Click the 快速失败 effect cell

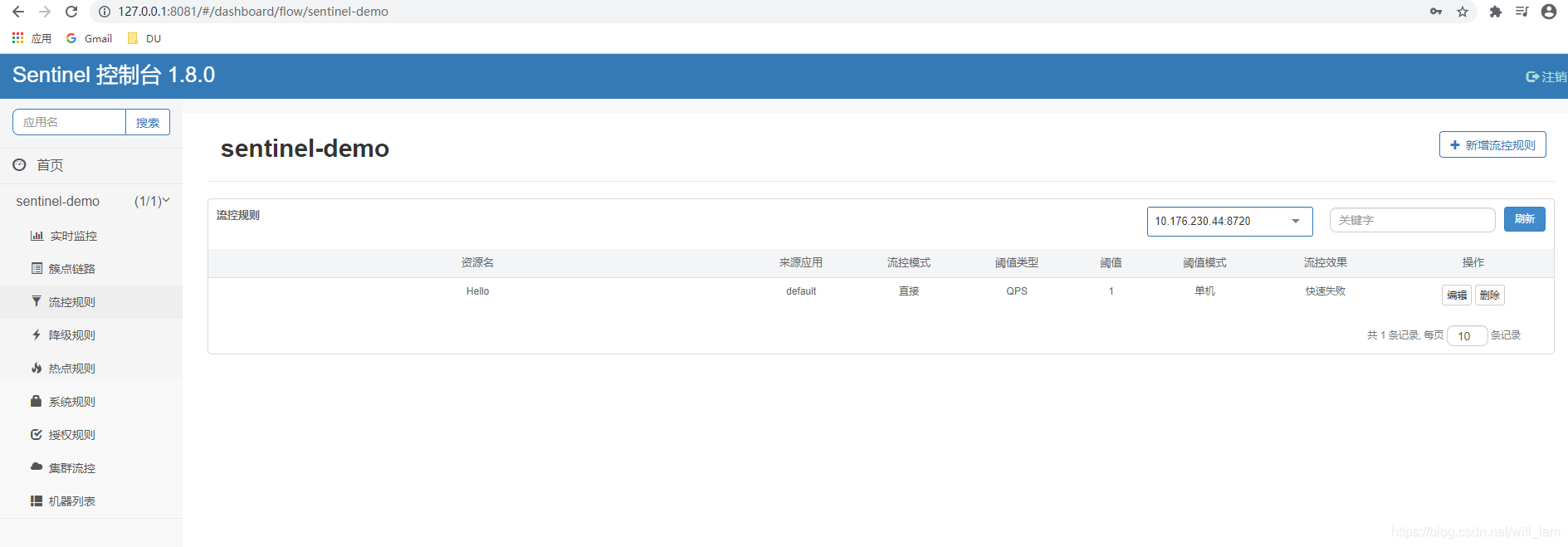1326,291
